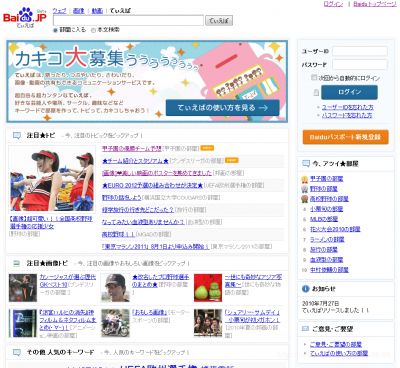Image resolution: width=400 pixels, height=368 pixels.
Task: Select the 部屋に入る radio button
Action: click(55, 30)
